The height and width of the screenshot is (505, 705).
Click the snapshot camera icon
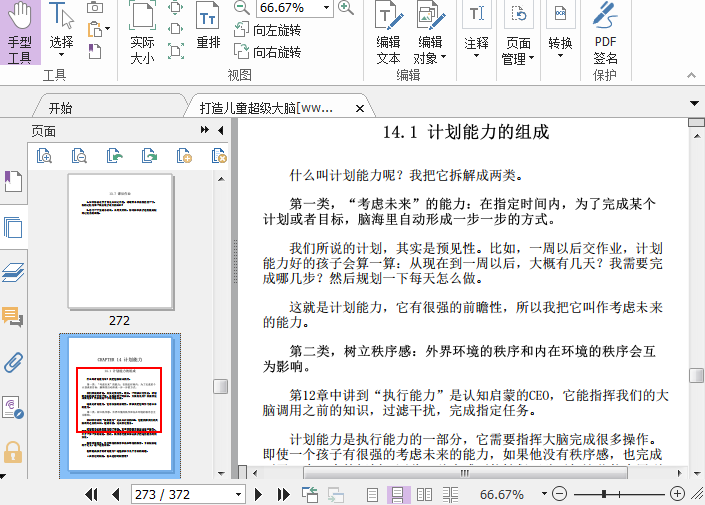pyautogui.click(x=94, y=7)
